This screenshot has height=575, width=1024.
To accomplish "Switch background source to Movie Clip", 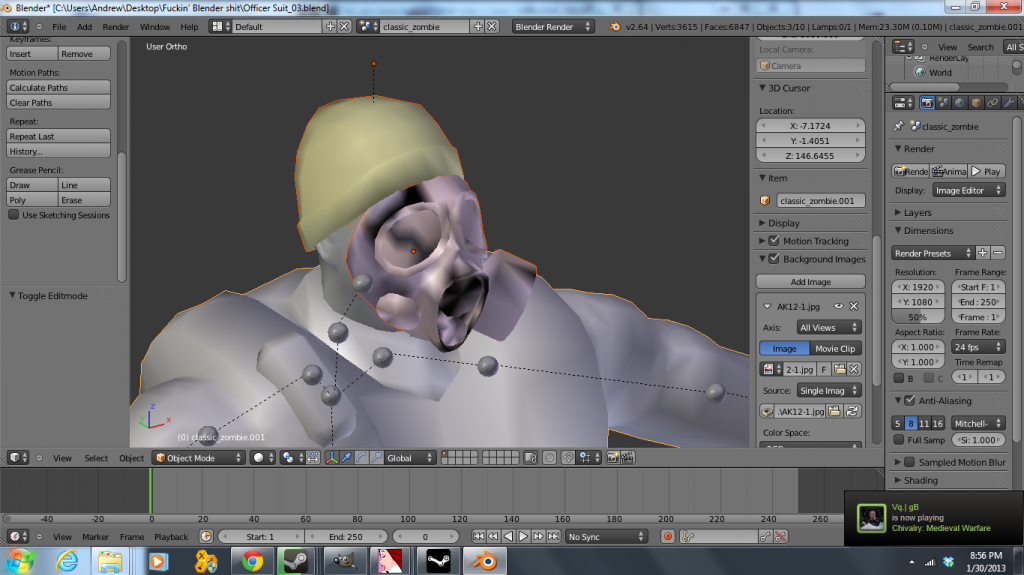I will pyautogui.click(x=835, y=348).
